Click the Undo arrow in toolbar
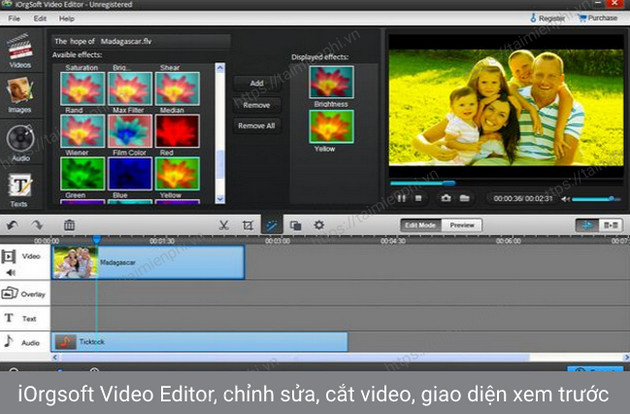 point(12,225)
